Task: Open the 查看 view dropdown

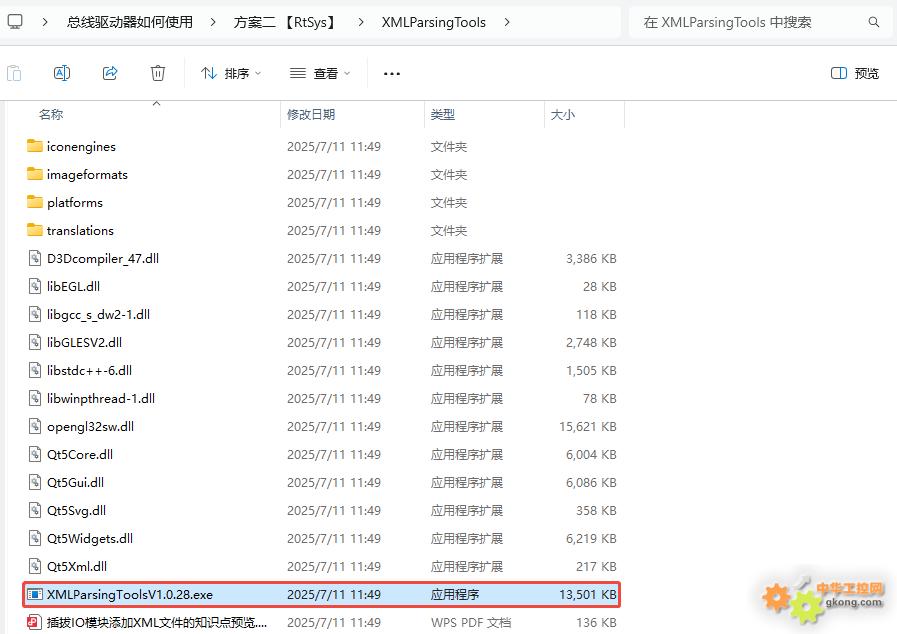Action: 320,73
